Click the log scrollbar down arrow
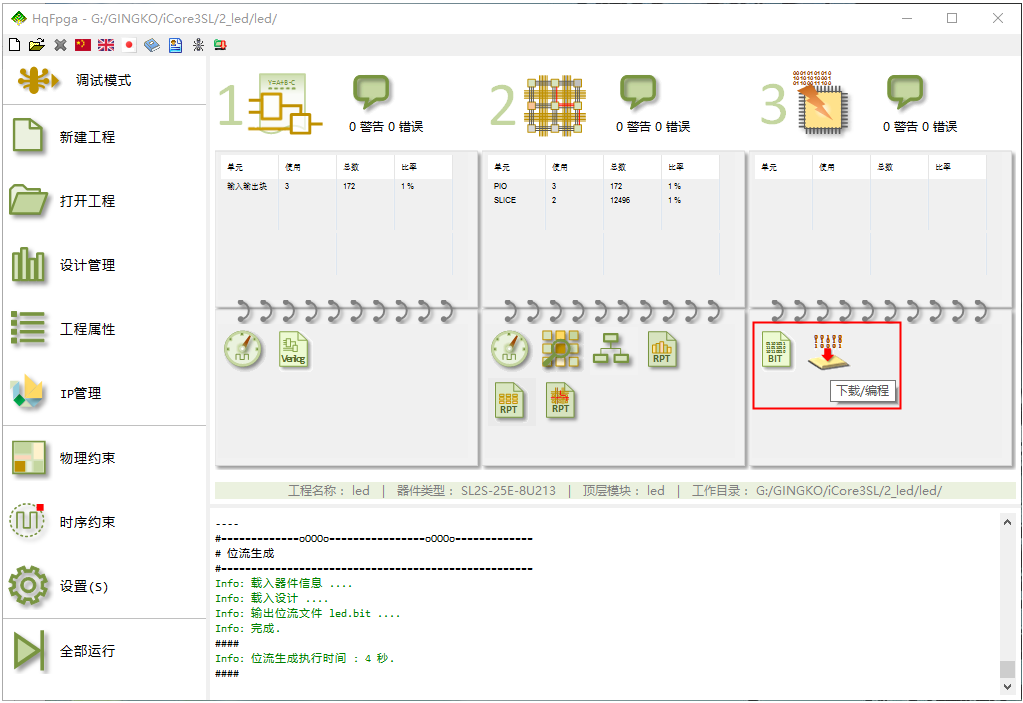Viewport: 1023px width, 703px height. pos(1007,688)
